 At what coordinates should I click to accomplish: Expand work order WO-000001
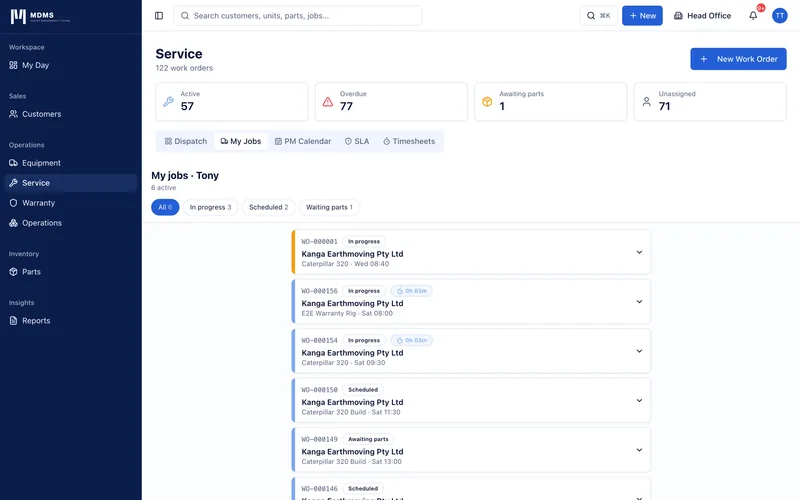click(x=639, y=252)
